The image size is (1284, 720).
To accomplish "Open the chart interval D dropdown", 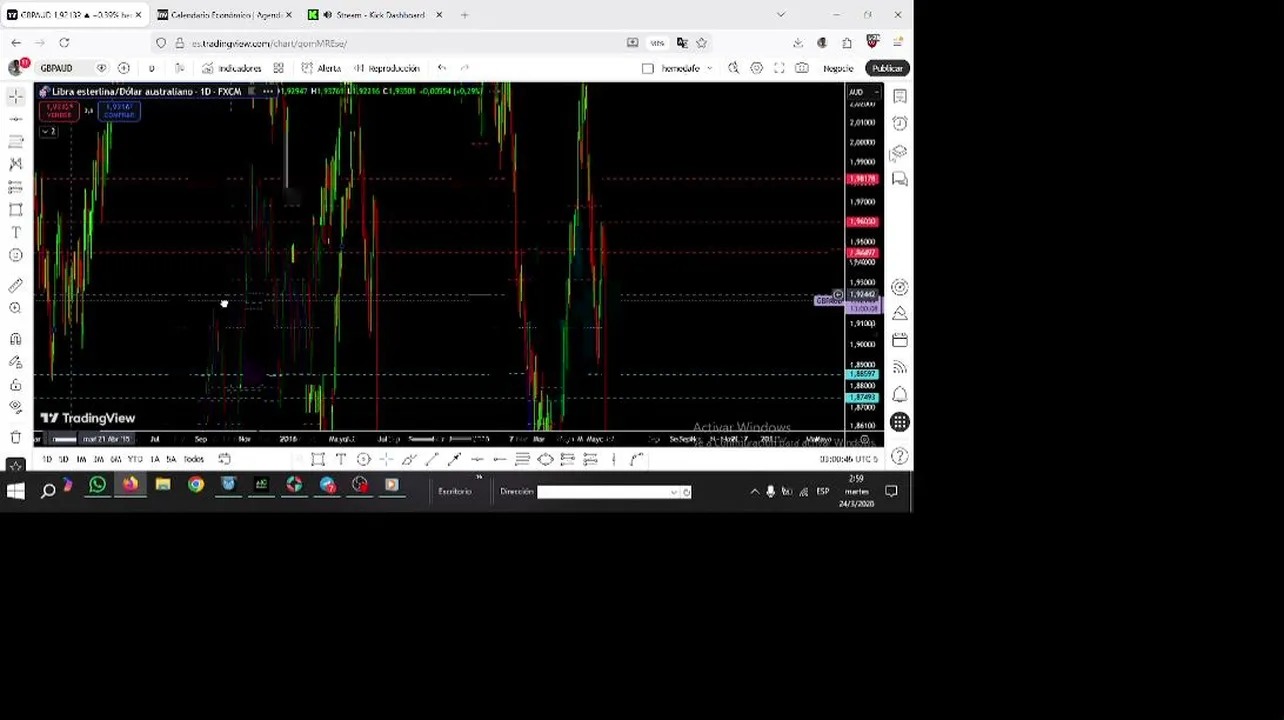I will point(151,68).
